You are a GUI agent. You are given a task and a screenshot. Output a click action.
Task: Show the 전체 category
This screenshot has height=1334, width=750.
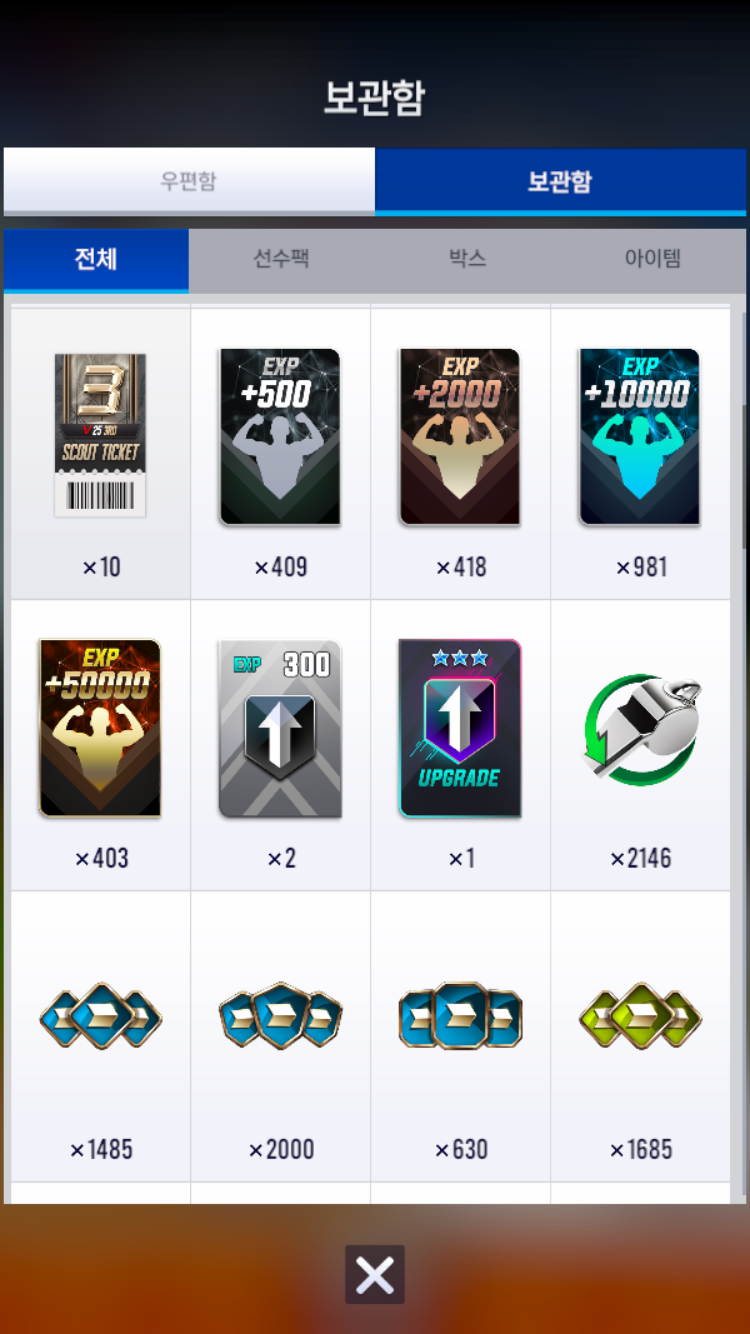96,260
